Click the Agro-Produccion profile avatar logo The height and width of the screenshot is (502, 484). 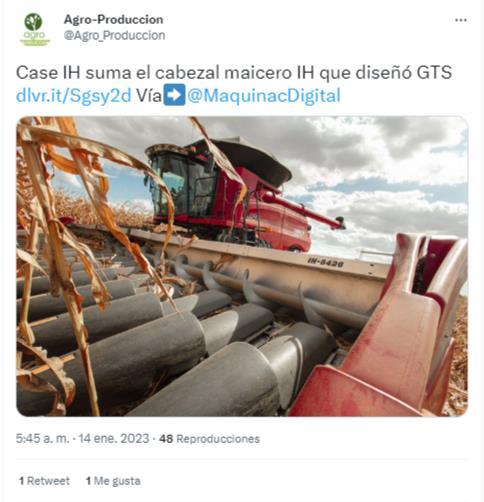(x=35, y=29)
